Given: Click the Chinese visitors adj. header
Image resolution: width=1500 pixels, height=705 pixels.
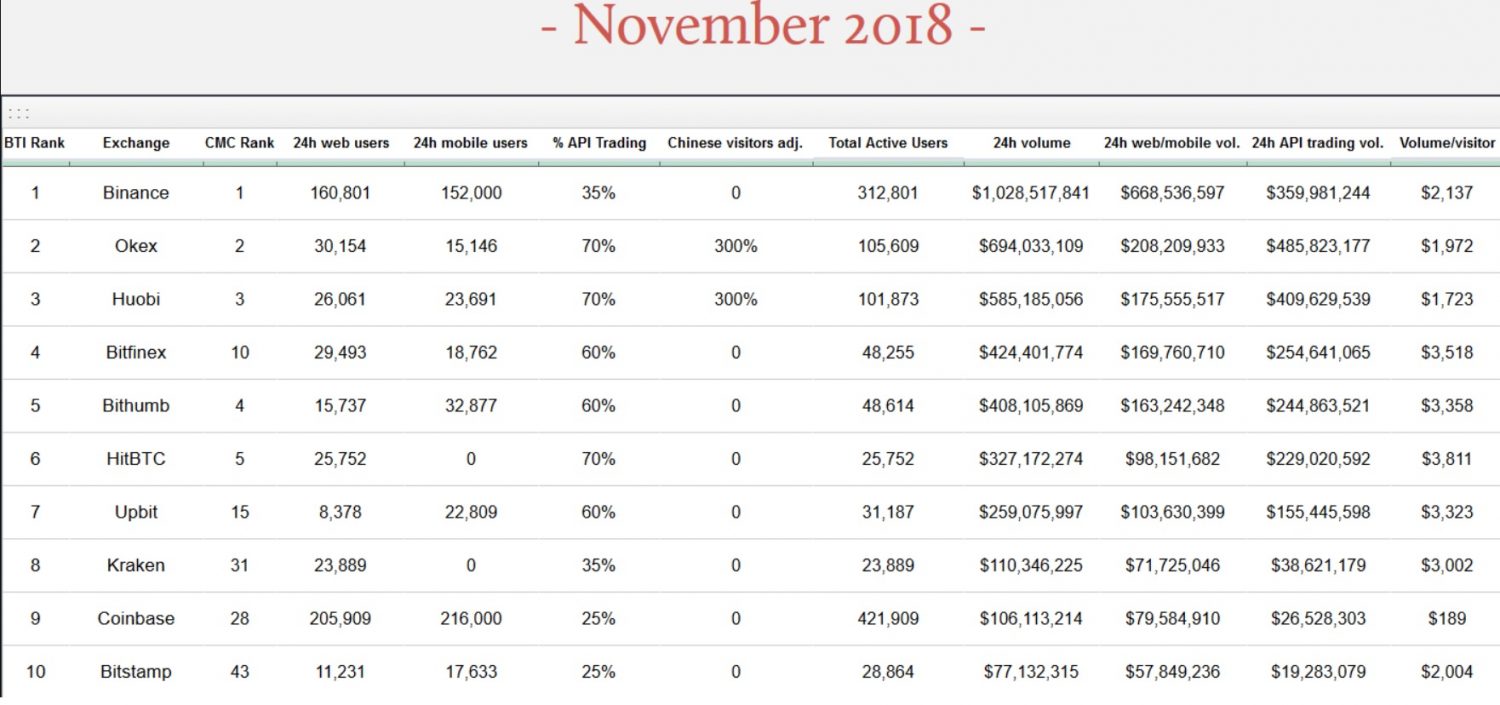Looking at the screenshot, I should point(735,143).
